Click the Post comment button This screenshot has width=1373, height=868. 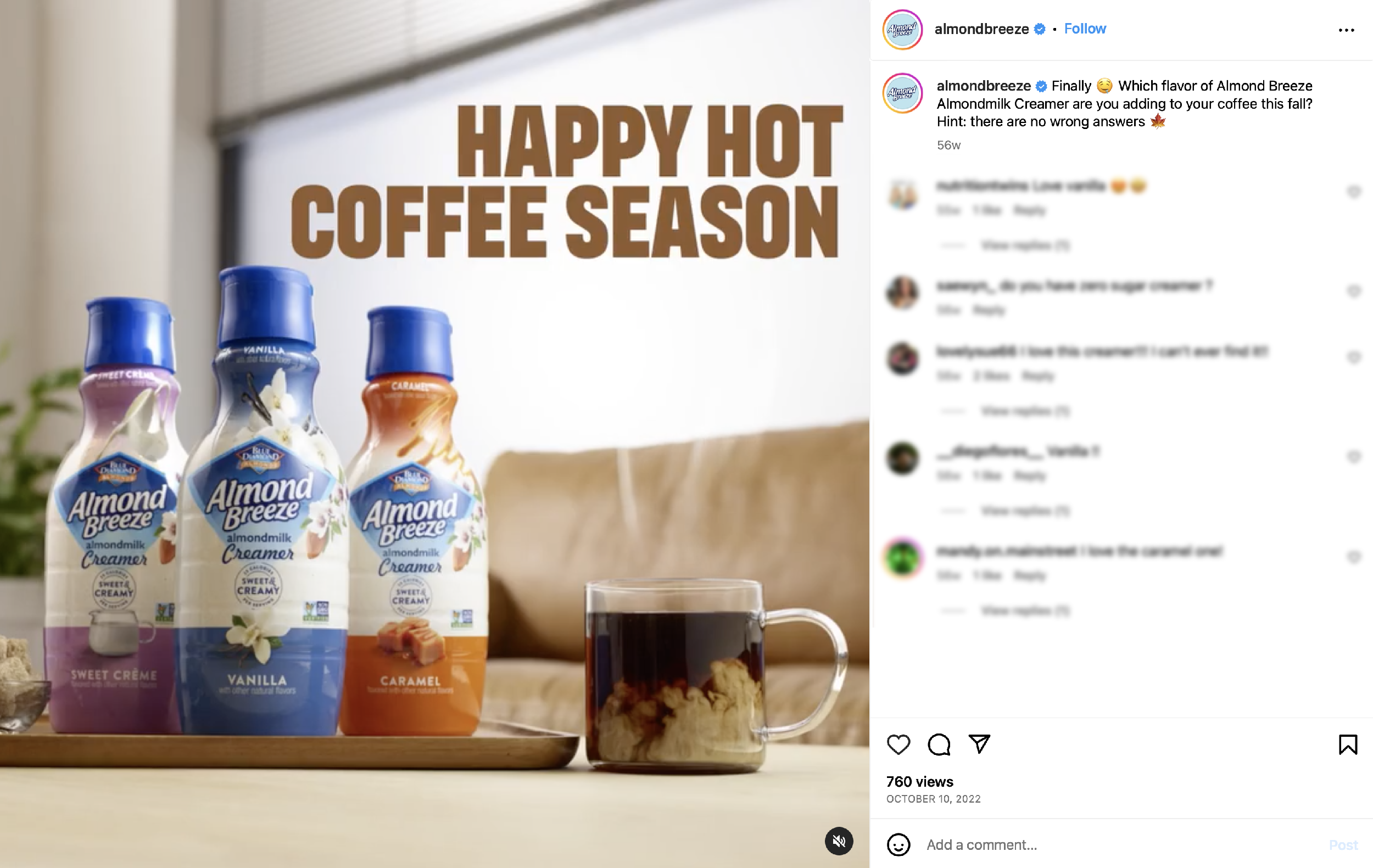click(1343, 844)
